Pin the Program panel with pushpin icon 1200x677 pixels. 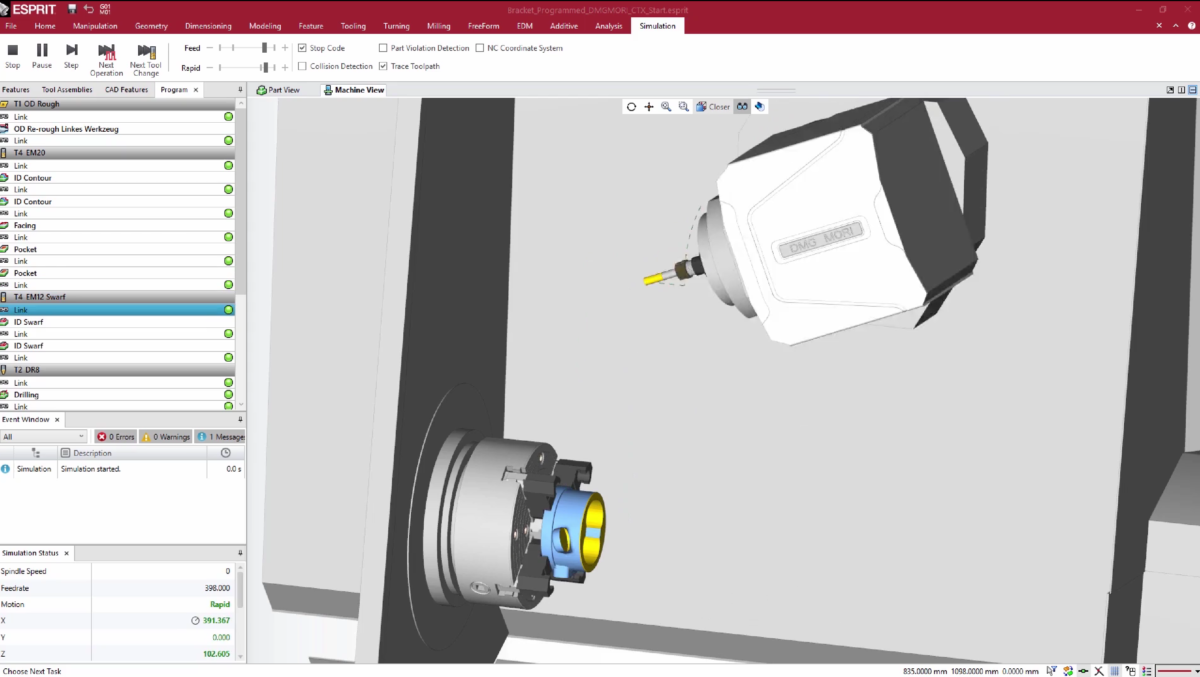point(240,90)
